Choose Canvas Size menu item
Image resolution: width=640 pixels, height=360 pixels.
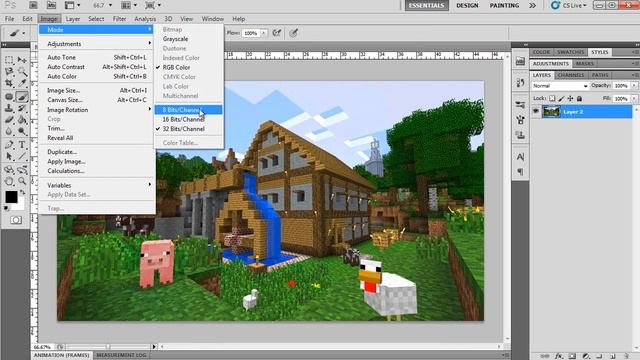(x=97, y=100)
